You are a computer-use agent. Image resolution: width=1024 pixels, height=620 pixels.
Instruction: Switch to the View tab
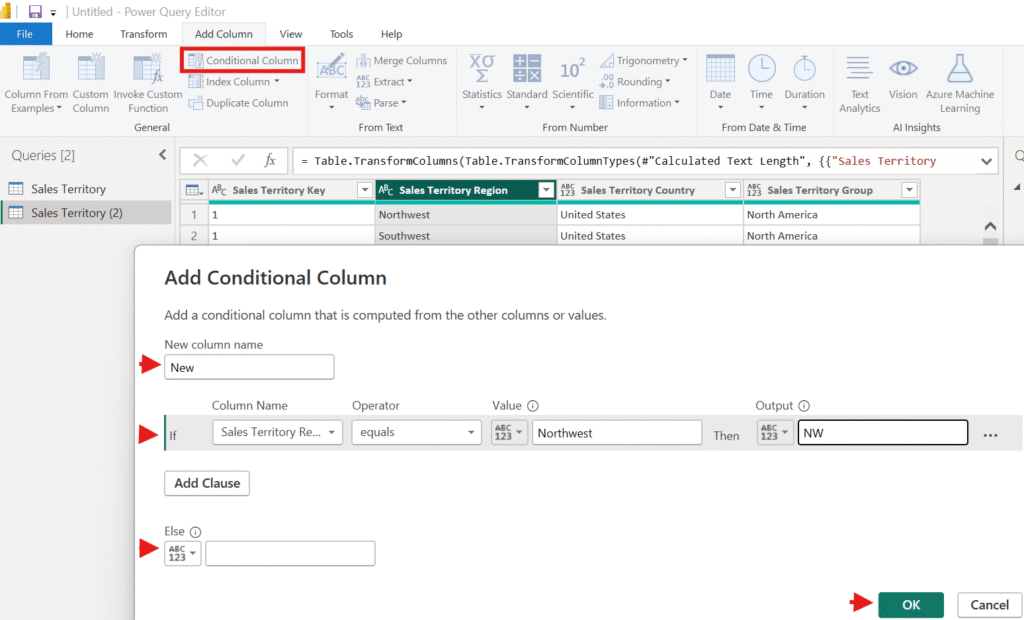click(291, 34)
